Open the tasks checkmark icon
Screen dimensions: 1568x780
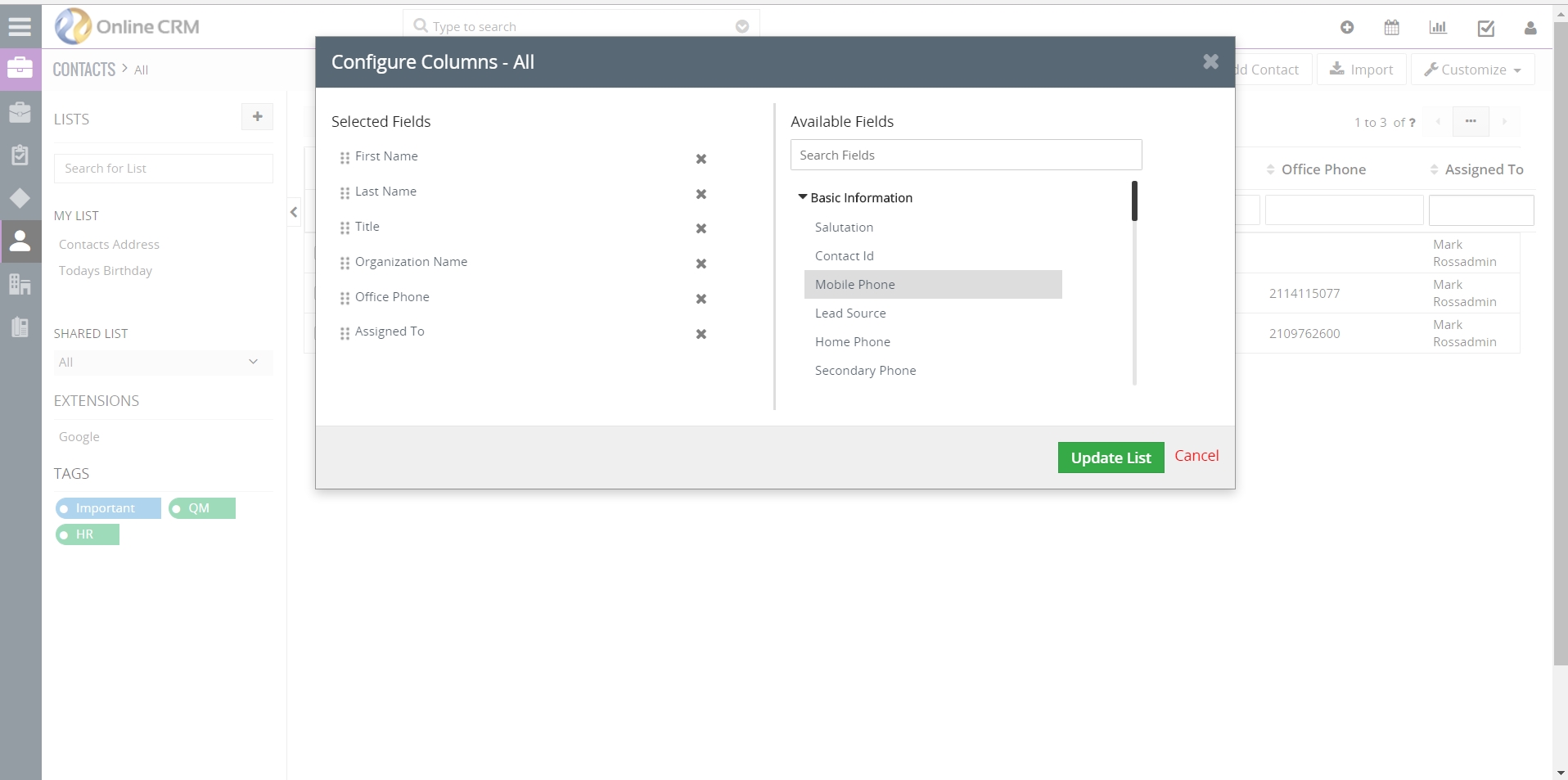pyautogui.click(x=1485, y=29)
